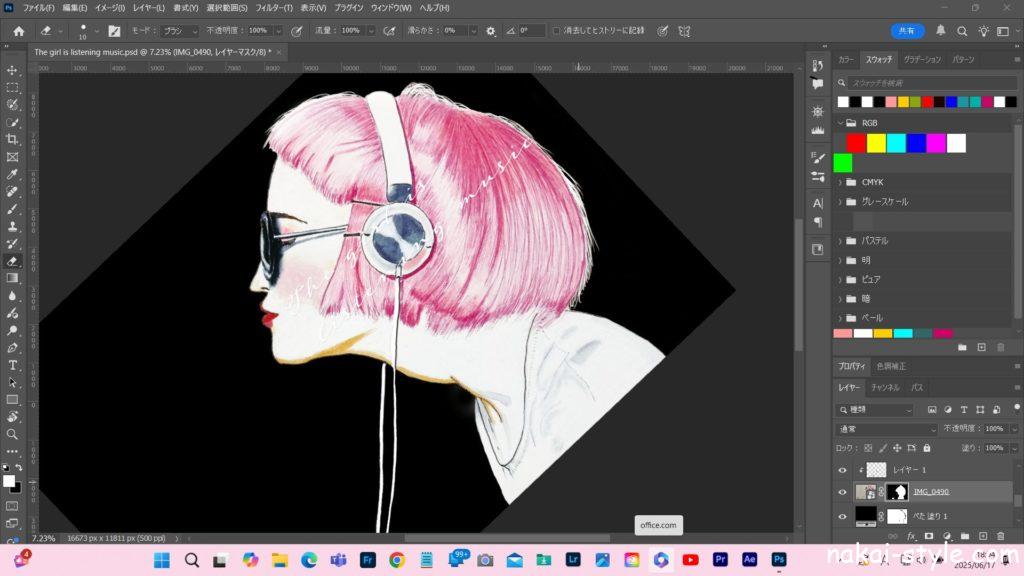Hide the レイヤー 1 layer
Viewport: 1024px width, 576px height.
pyautogui.click(x=842, y=469)
